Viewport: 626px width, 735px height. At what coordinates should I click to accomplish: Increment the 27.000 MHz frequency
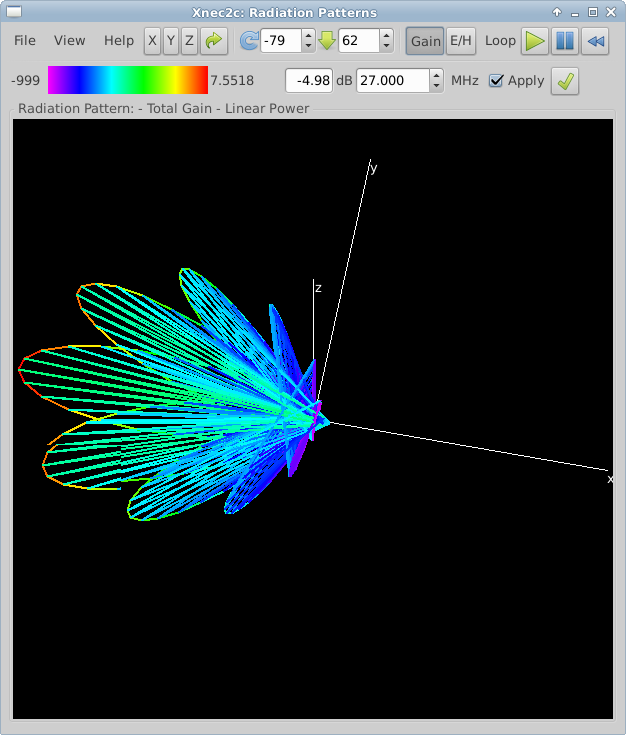point(437,75)
